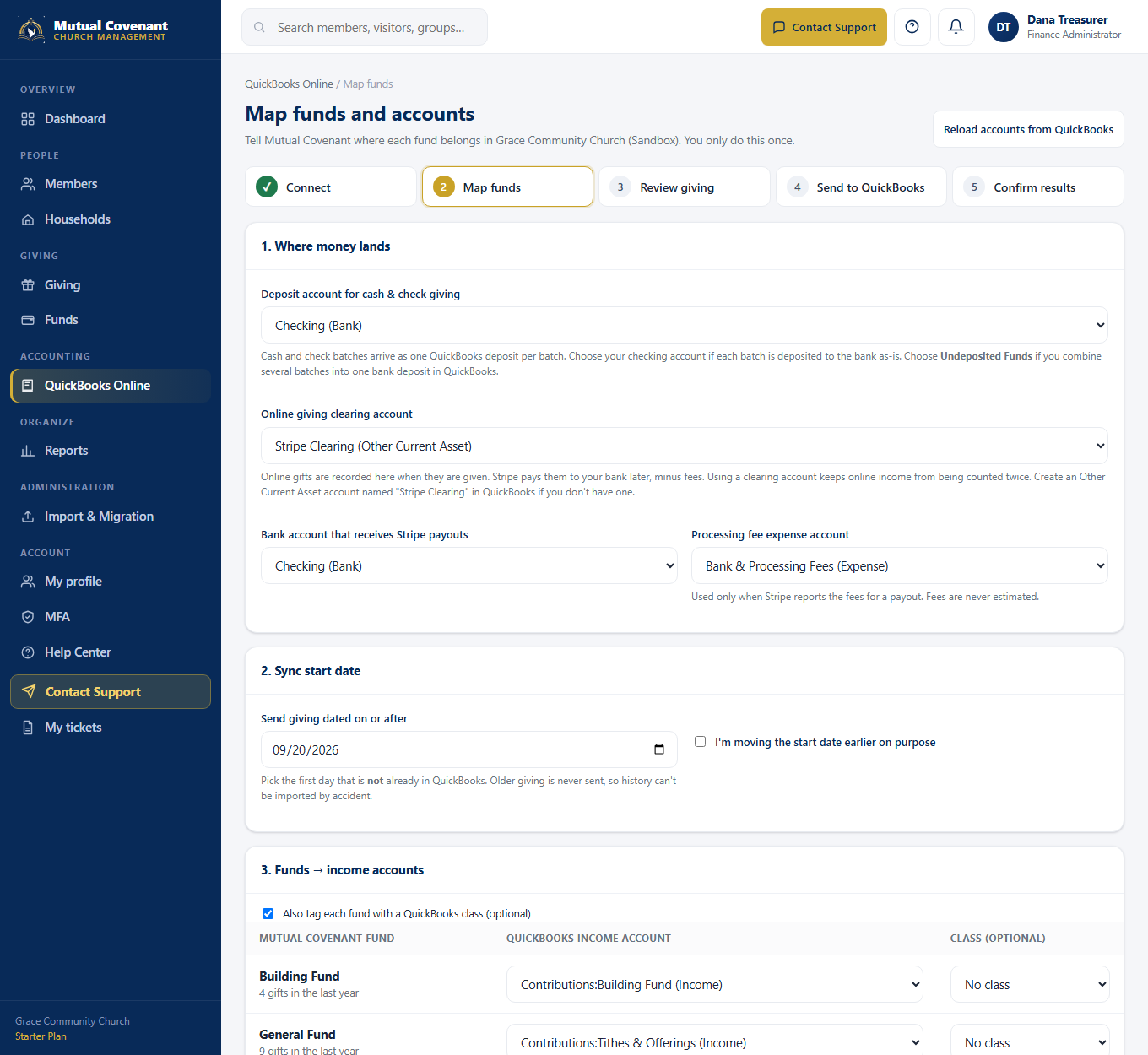Open the calendar picker for the start date
1148x1055 pixels.
[659, 749]
